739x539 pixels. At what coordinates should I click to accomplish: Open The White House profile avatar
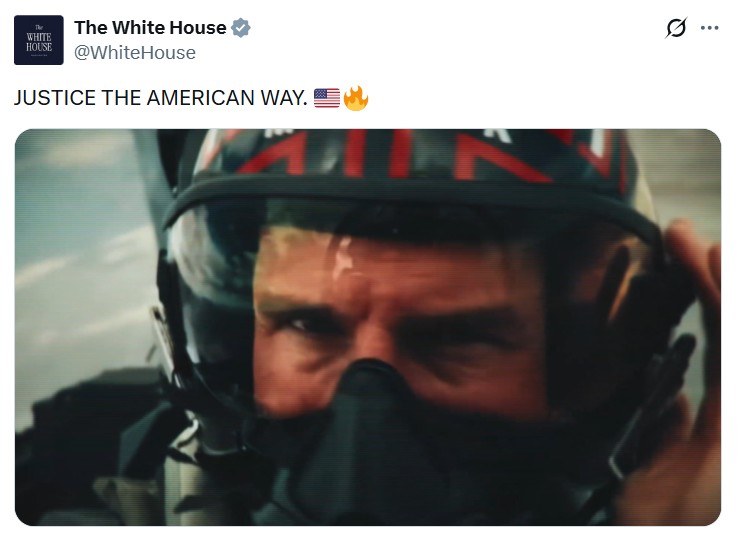click(x=39, y=40)
